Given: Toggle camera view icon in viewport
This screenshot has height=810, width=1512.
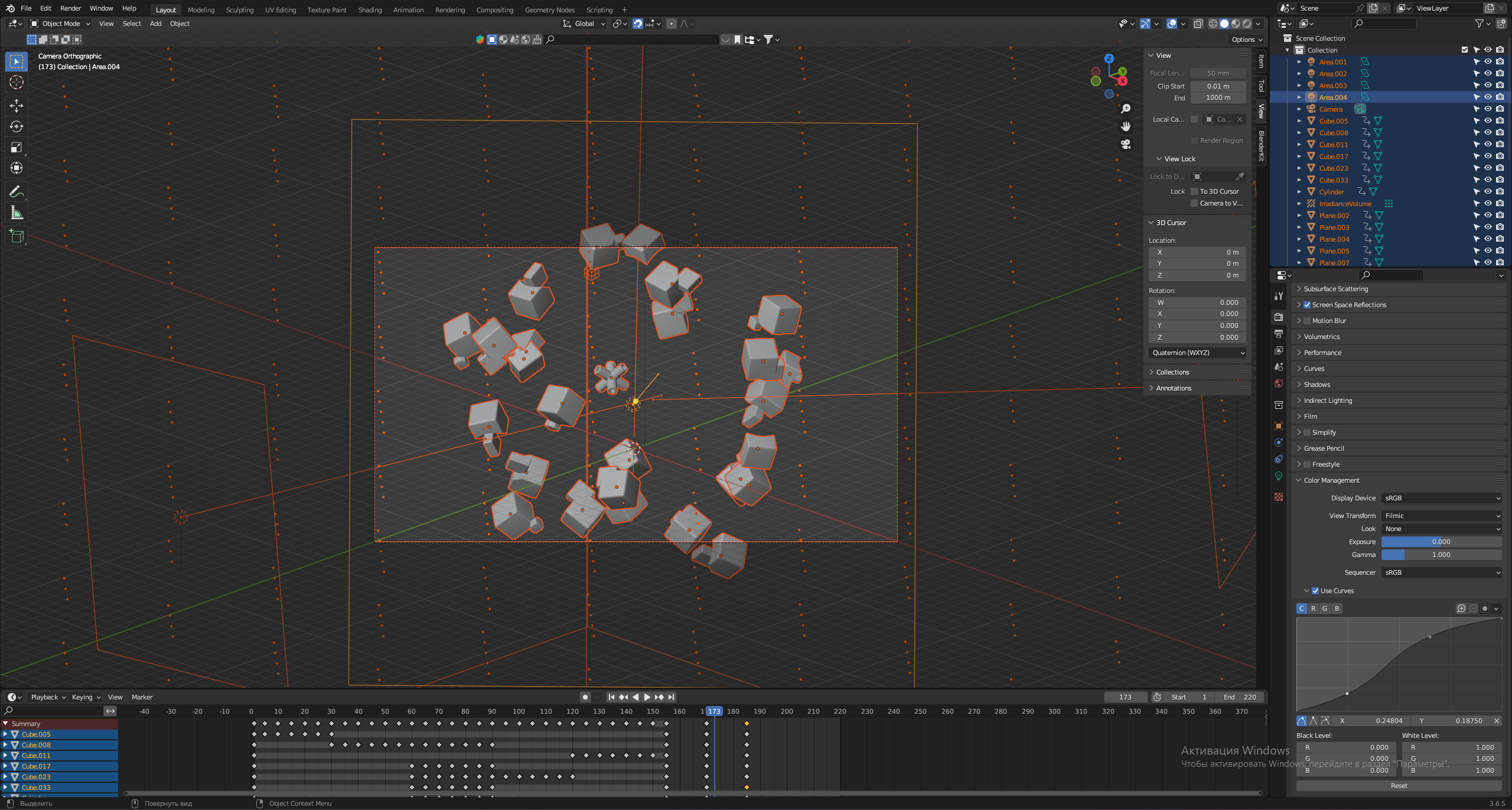Looking at the screenshot, I should point(1126,145).
